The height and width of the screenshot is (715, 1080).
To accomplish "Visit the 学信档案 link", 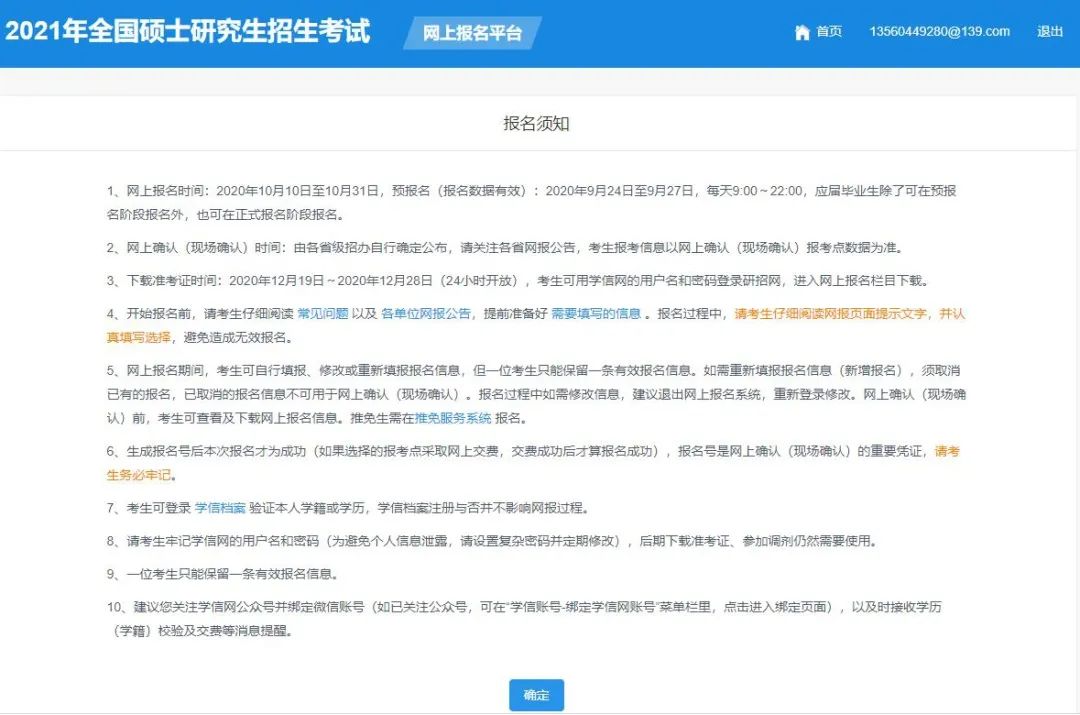I will (220, 508).
